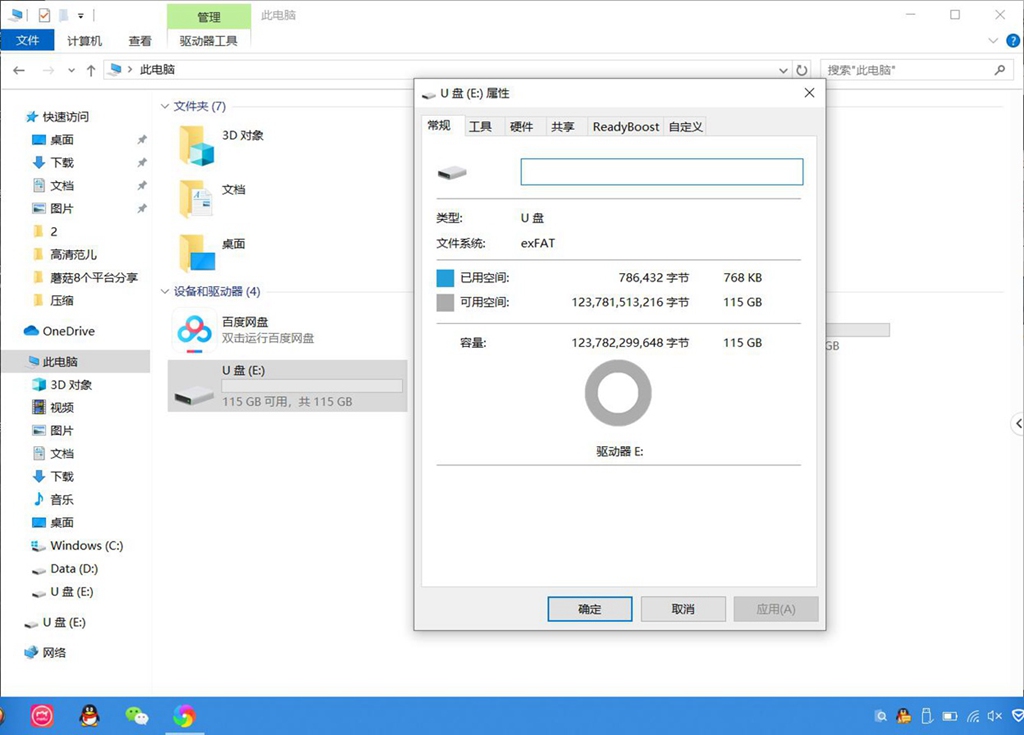Open the pink app taskbar icon
Screen dimensions: 1024x735
coord(42,716)
